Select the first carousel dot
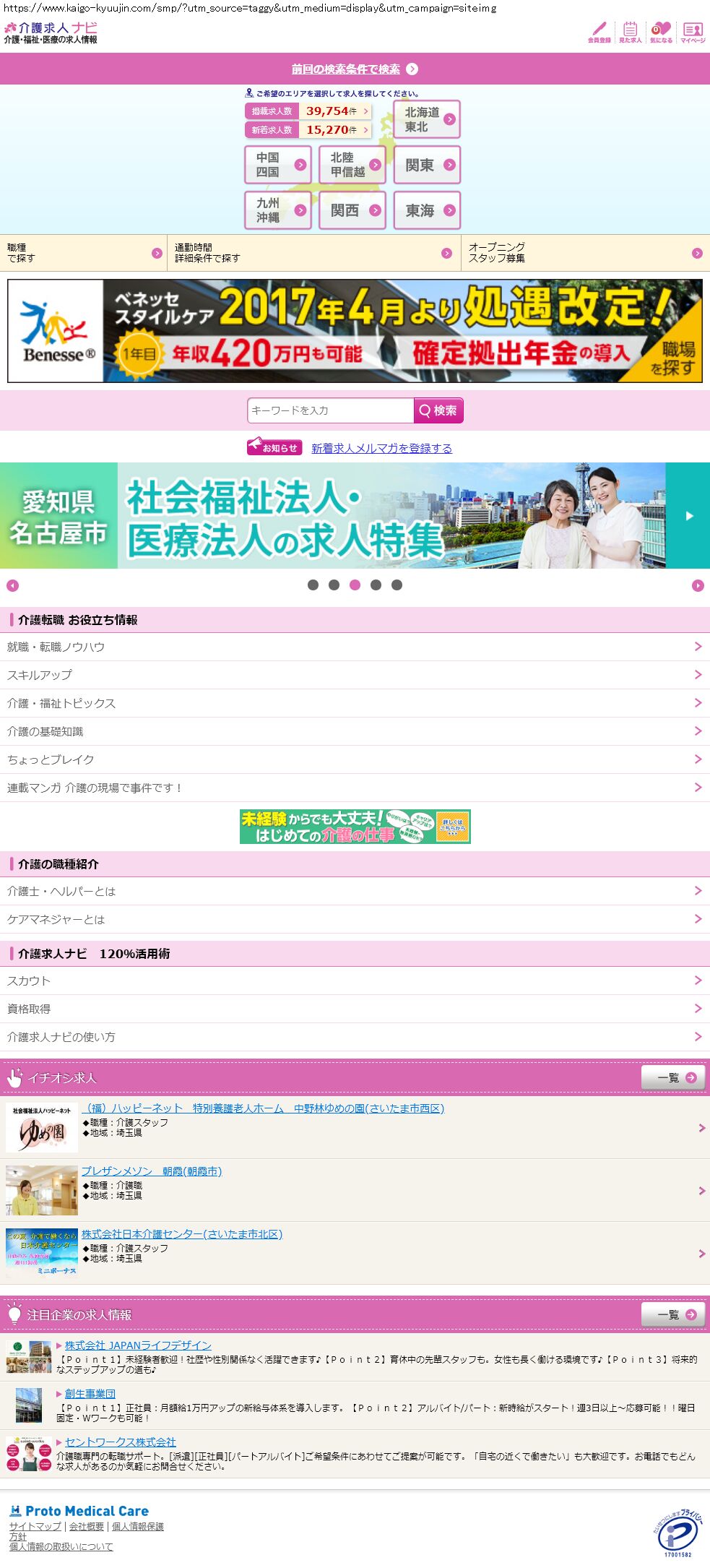Image resolution: width=710 pixels, height=1568 pixels. click(313, 585)
